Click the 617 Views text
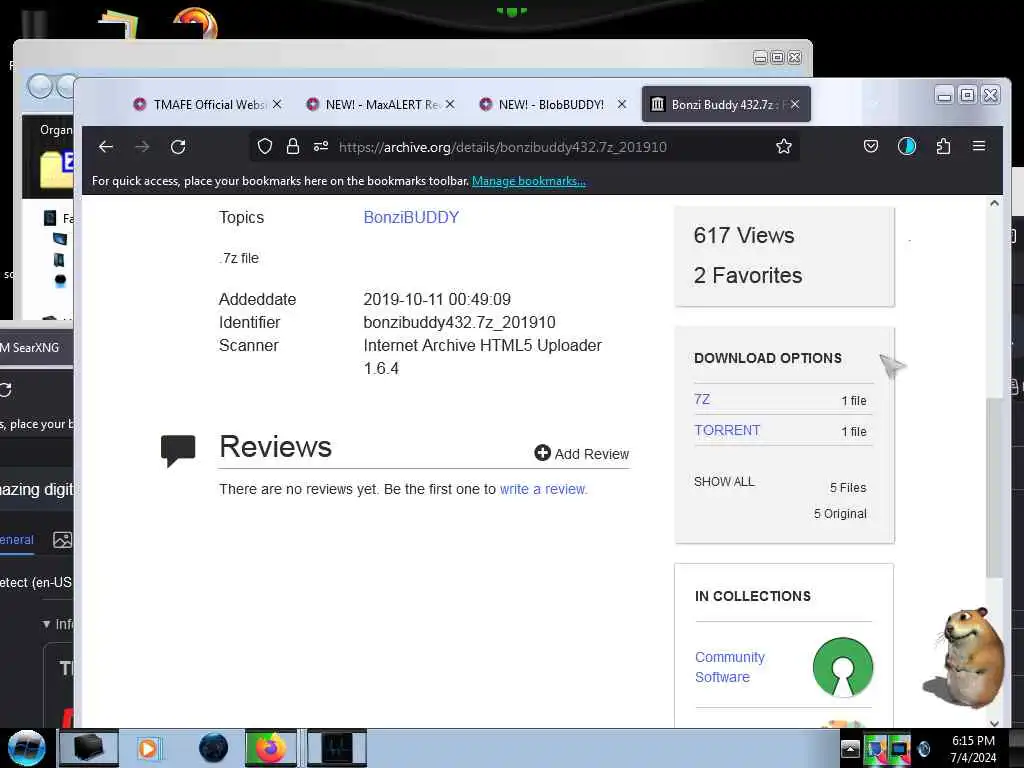 tap(744, 235)
